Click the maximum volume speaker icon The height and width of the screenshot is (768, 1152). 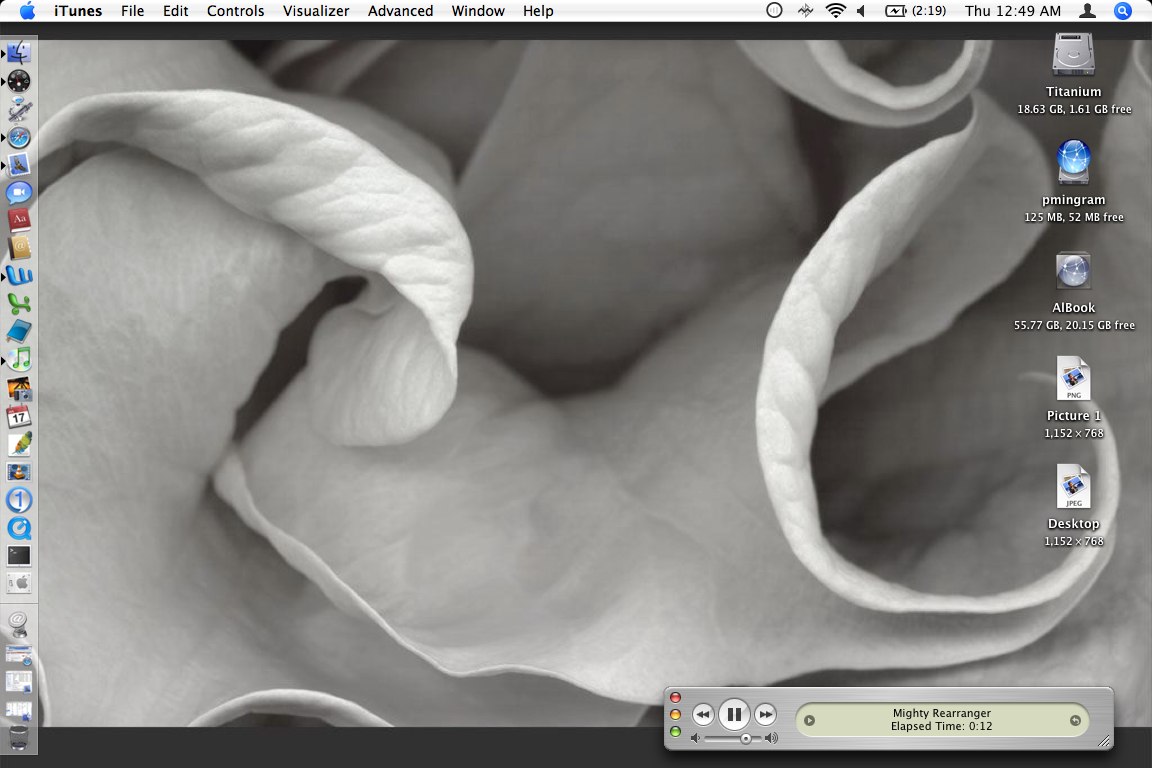[771, 738]
